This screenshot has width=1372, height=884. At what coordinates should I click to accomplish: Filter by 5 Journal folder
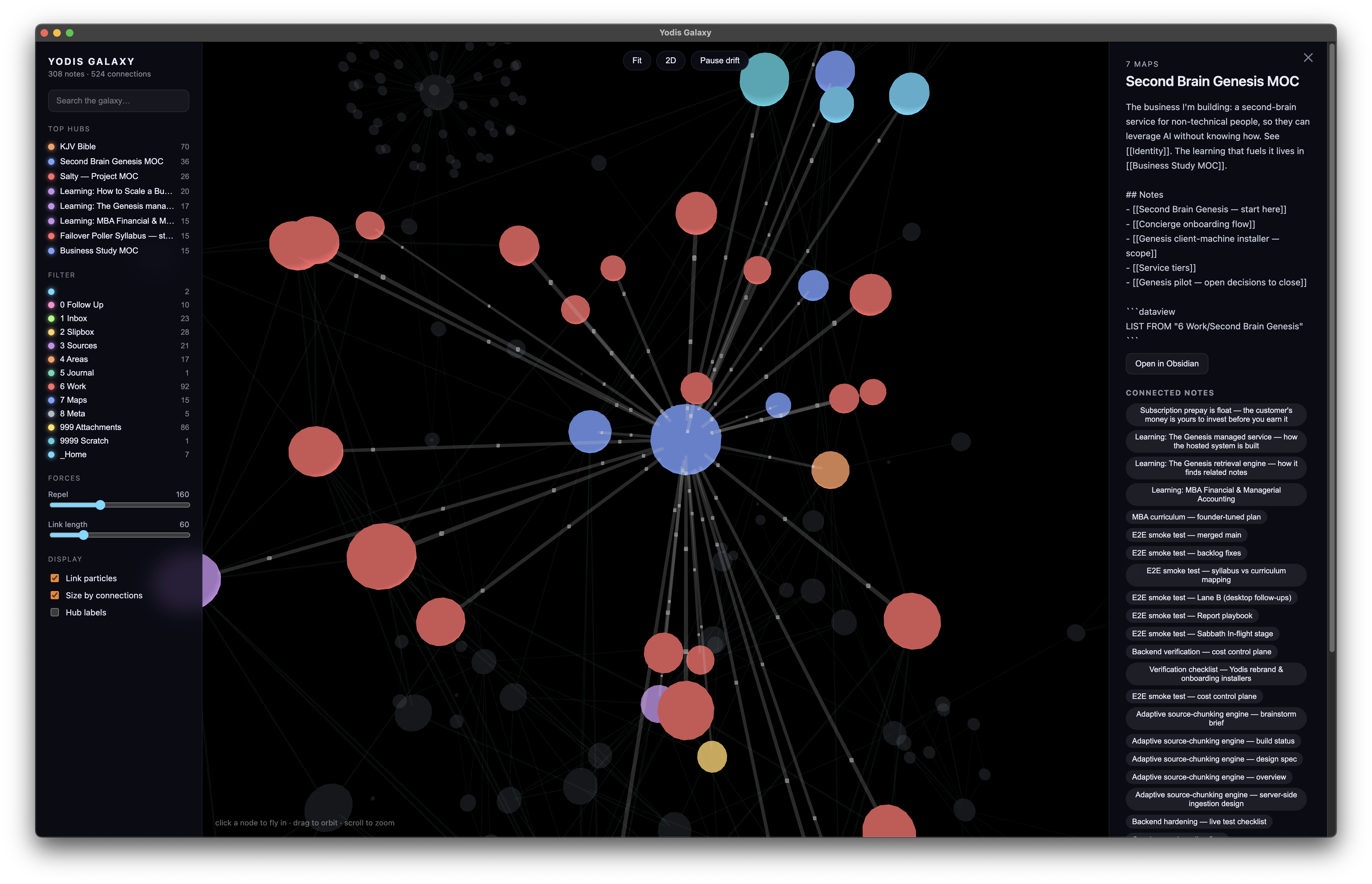coord(118,372)
